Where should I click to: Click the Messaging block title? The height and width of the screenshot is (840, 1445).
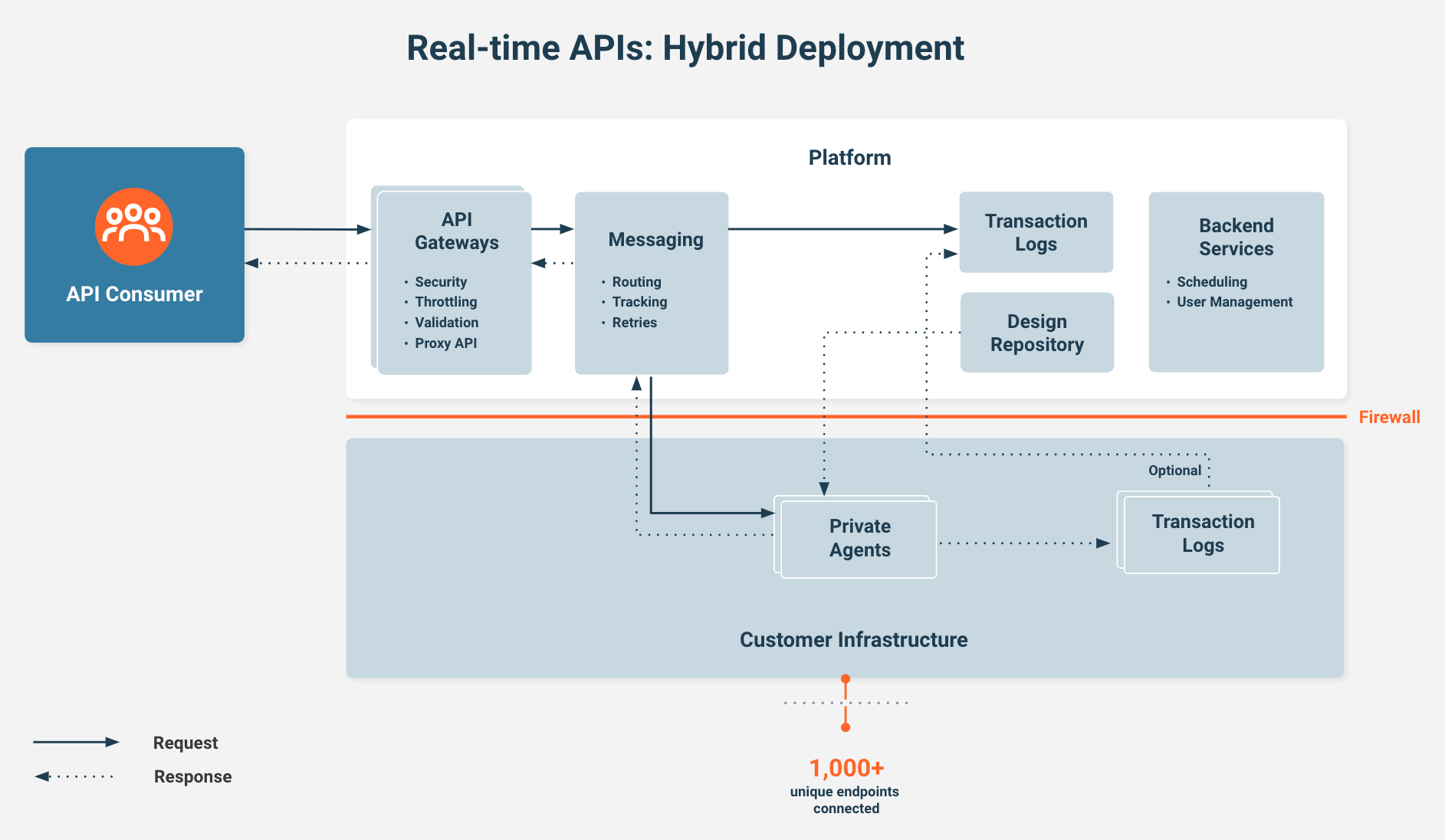click(655, 240)
